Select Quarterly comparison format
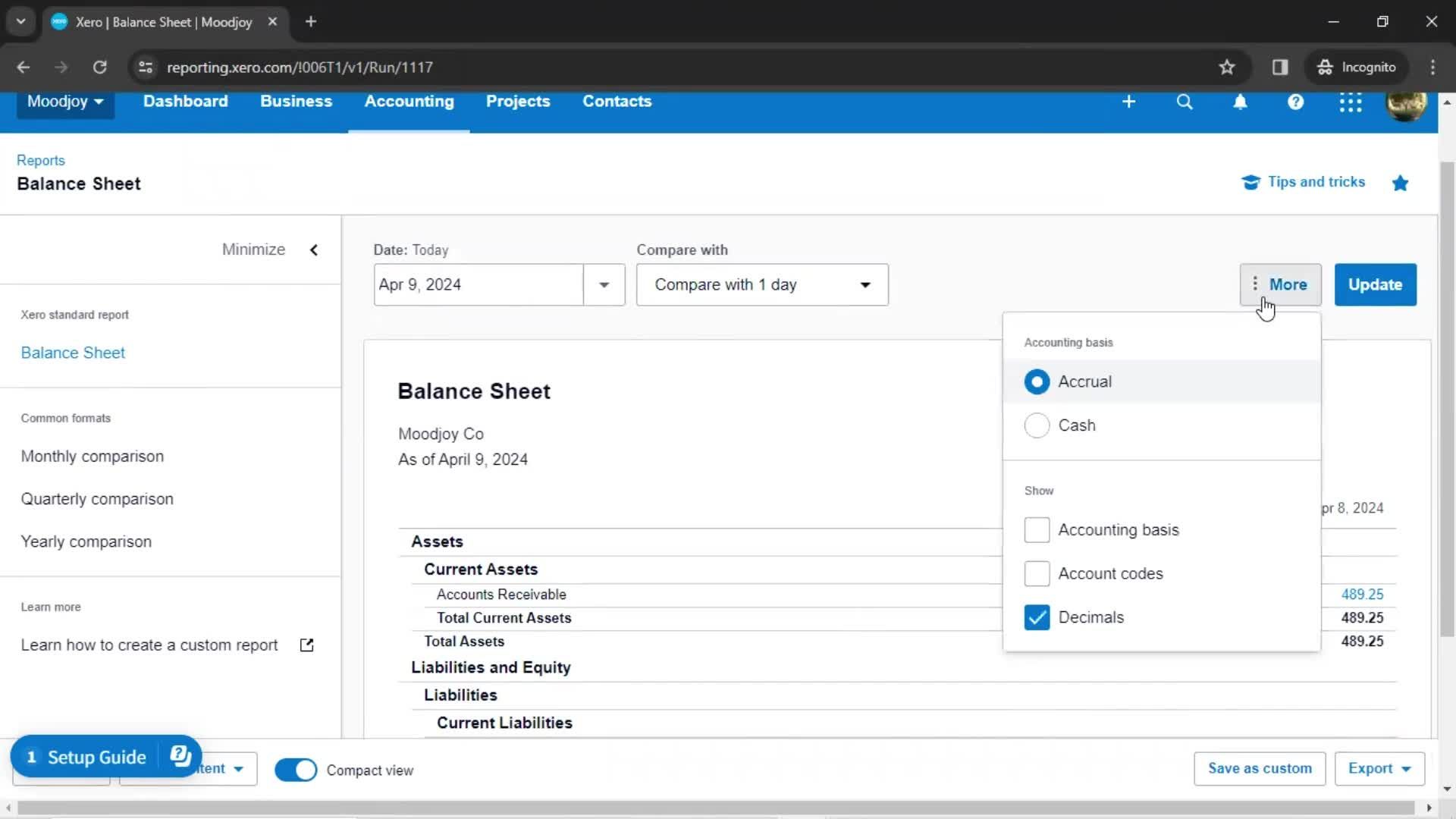1456x819 pixels. (x=97, y=499)
